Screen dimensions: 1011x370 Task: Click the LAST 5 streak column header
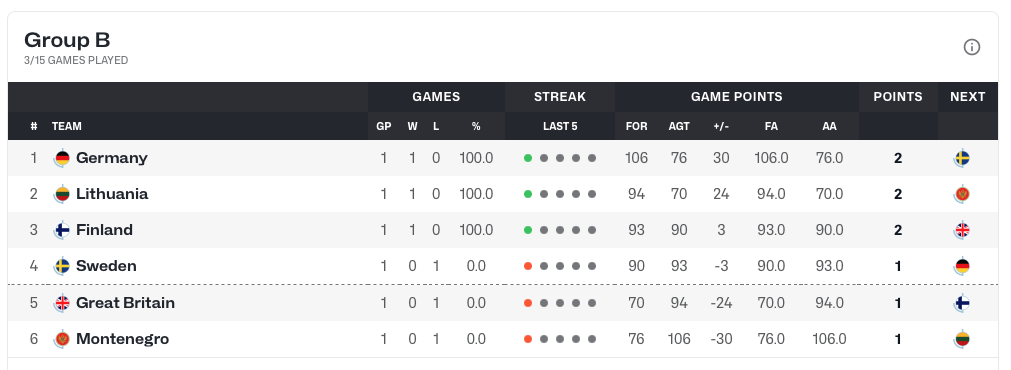(560, 126)
